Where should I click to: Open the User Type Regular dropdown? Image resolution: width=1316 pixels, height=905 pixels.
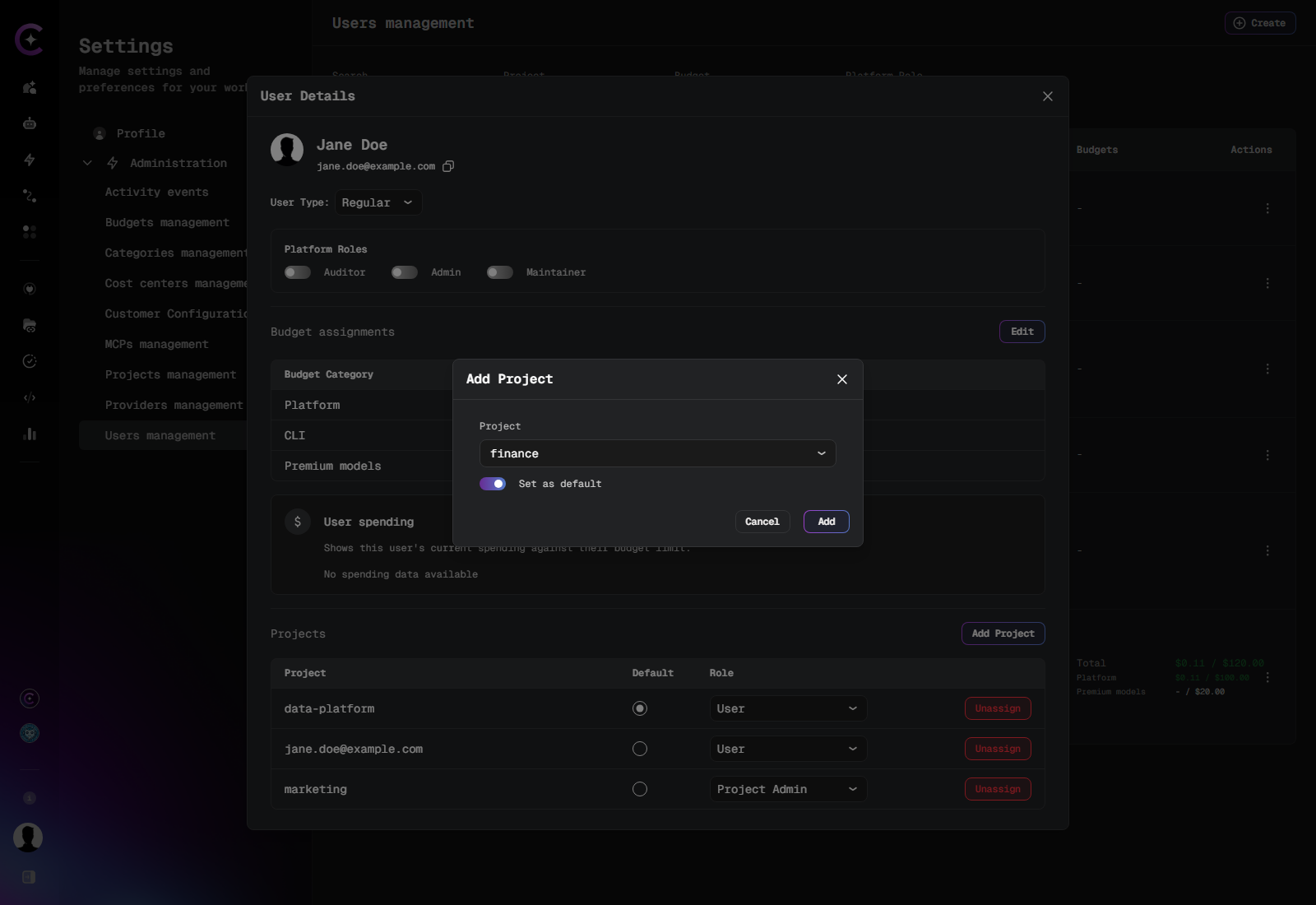(x=378, y=202)
